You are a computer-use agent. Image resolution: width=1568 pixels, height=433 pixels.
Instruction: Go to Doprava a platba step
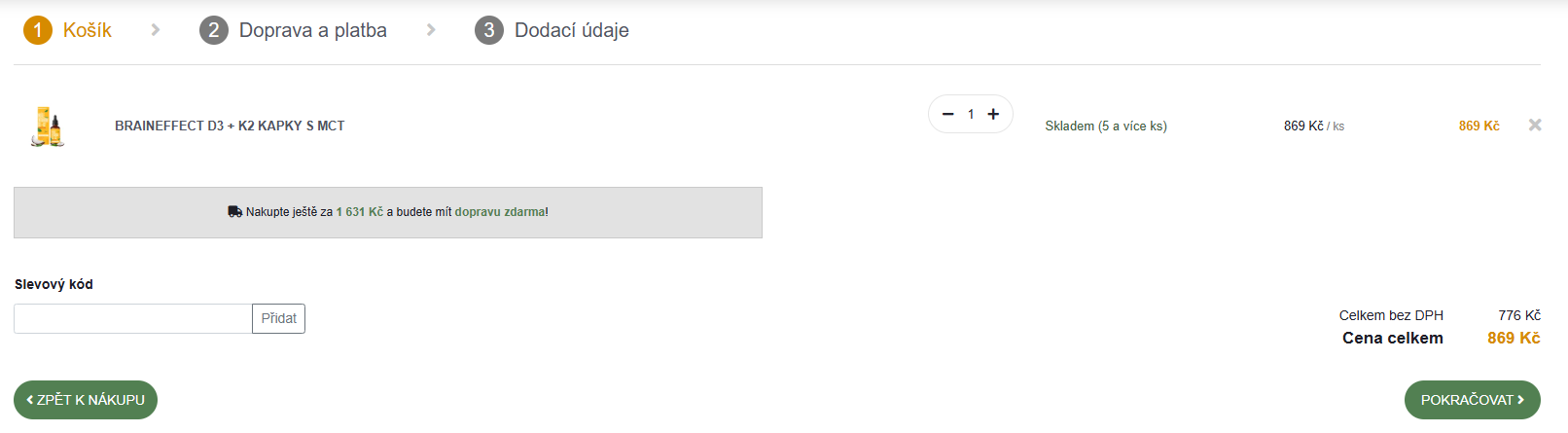click(312, 30)
